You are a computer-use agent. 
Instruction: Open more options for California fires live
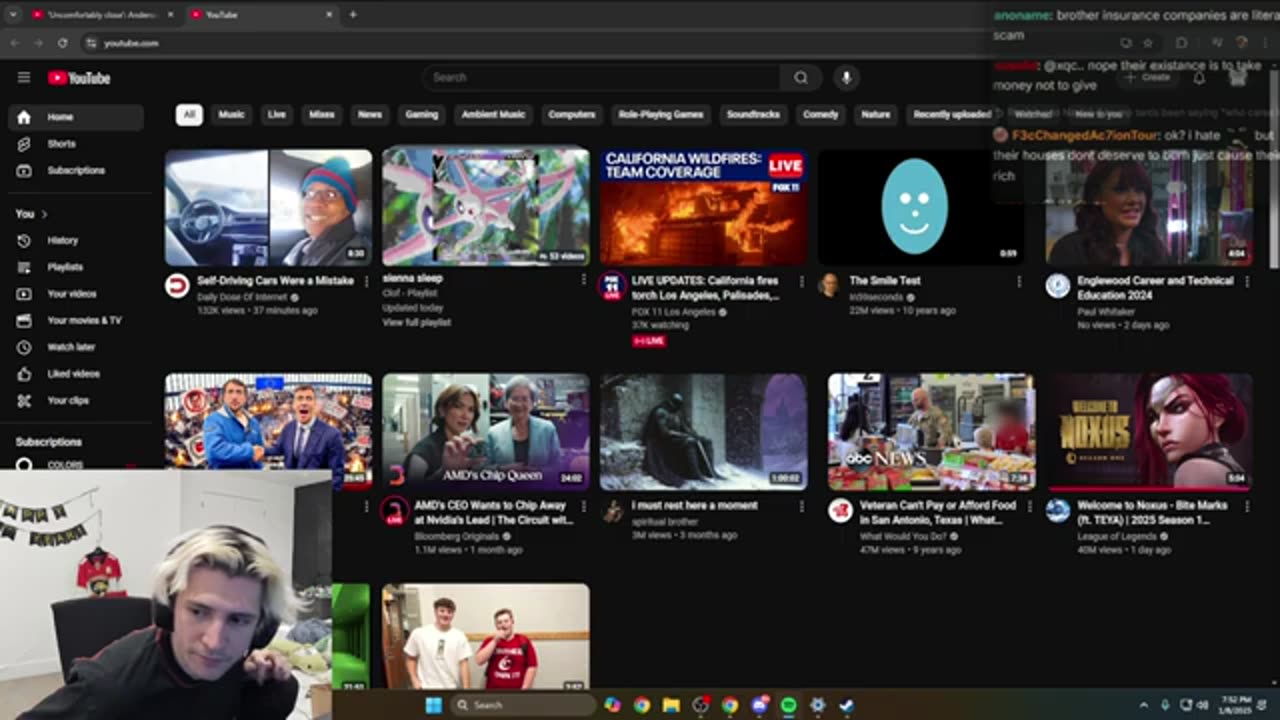tap(801, 282)
